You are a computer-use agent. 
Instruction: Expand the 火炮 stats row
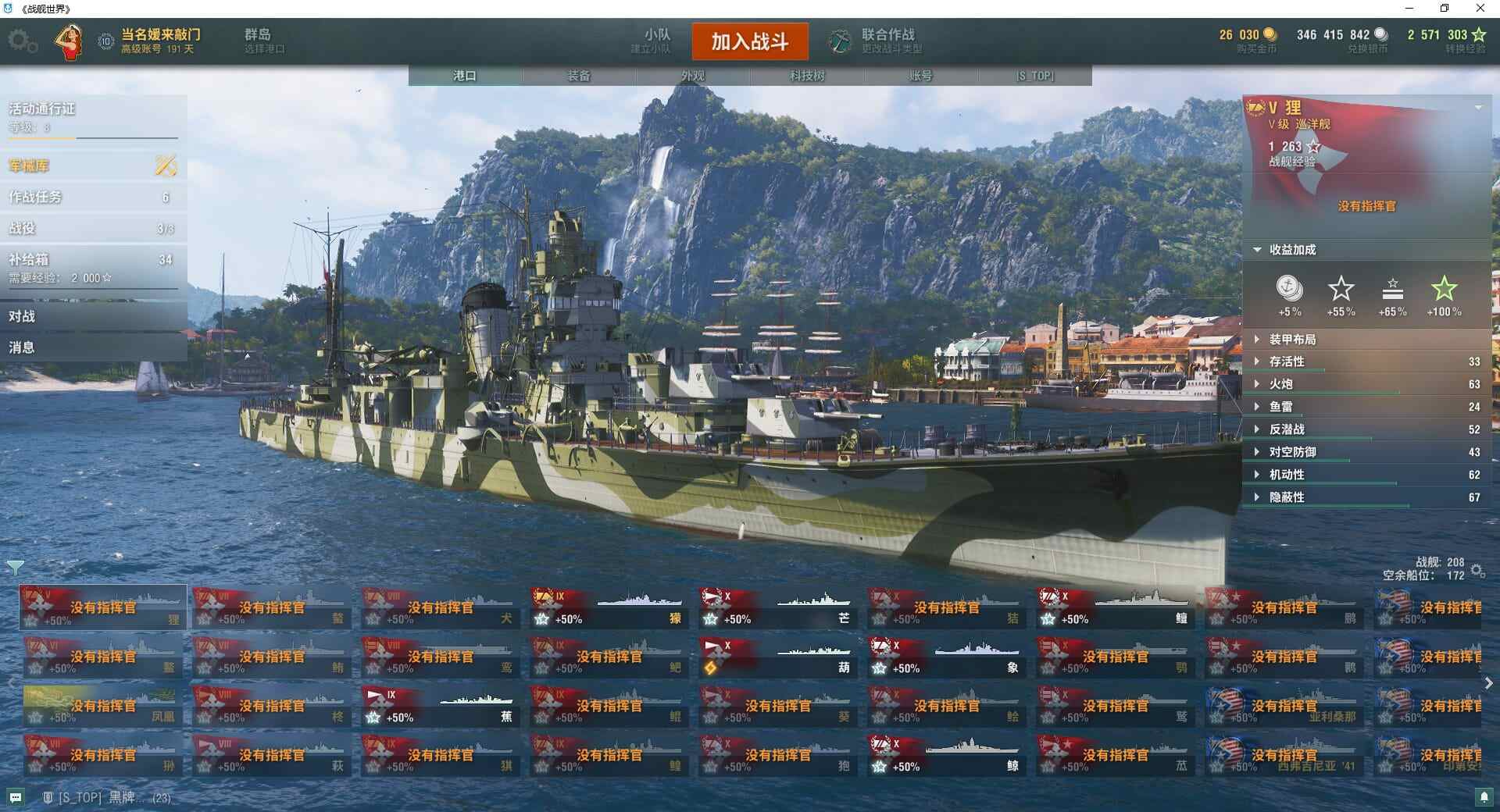point(1367,384)
